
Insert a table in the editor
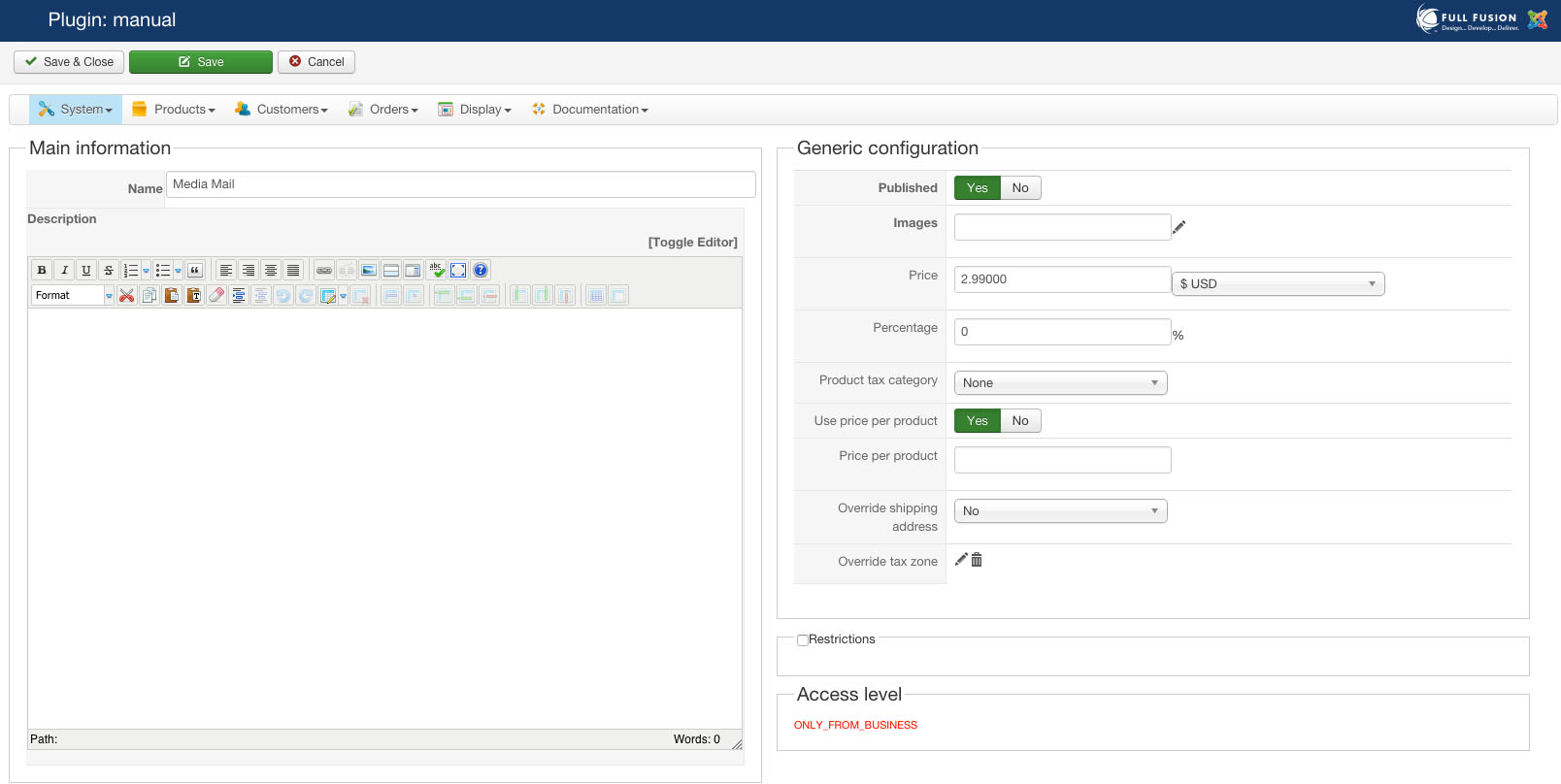point(328,295)
